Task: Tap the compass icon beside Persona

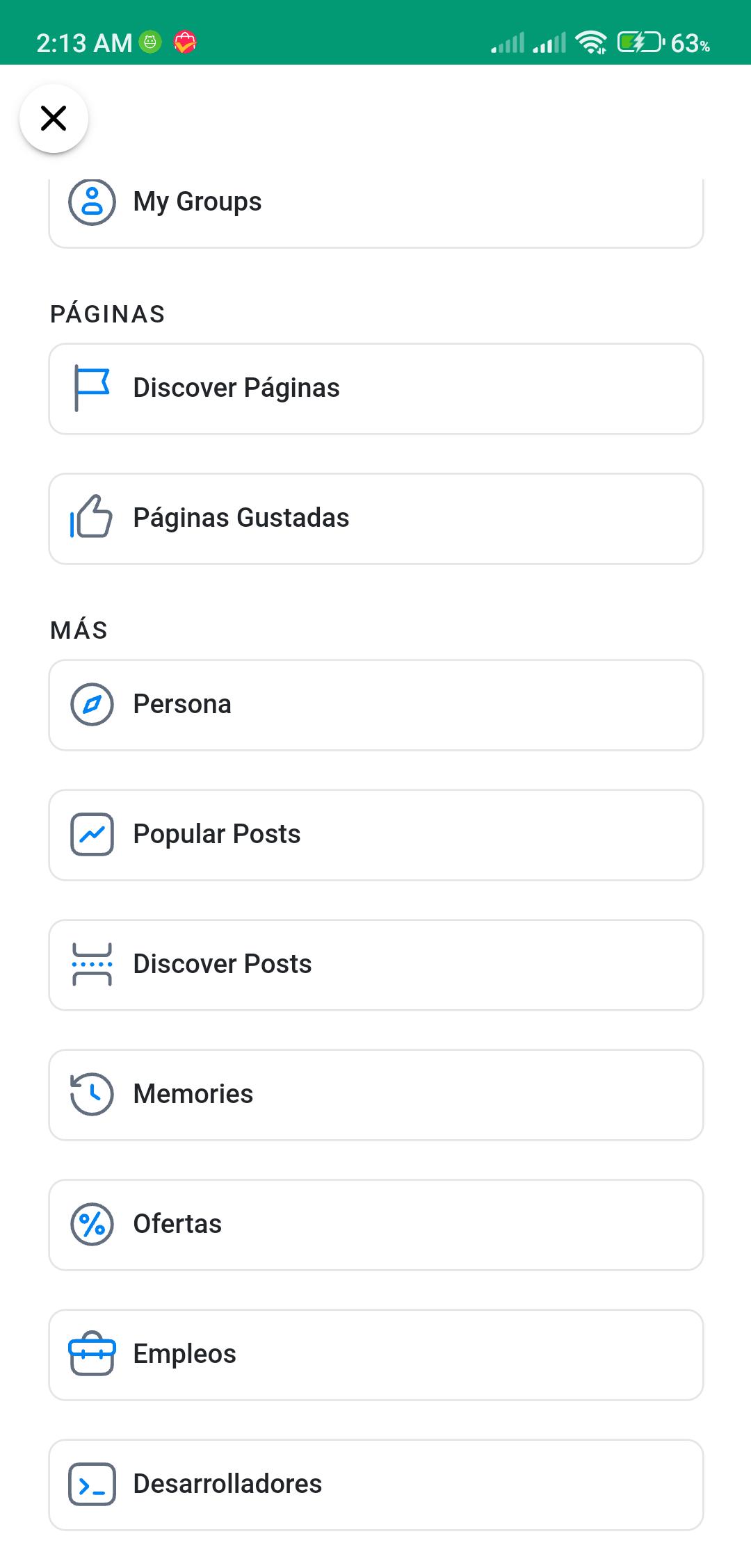Action: point(92,704)
